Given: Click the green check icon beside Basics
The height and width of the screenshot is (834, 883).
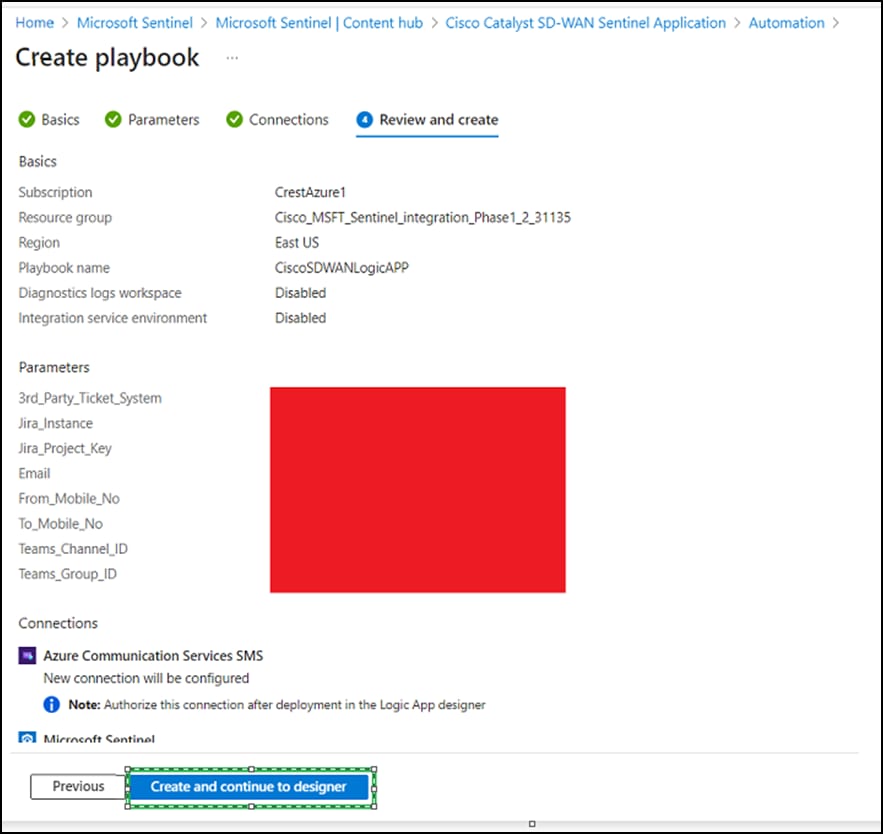Looking at the screenshot, I should click(26, 119).
